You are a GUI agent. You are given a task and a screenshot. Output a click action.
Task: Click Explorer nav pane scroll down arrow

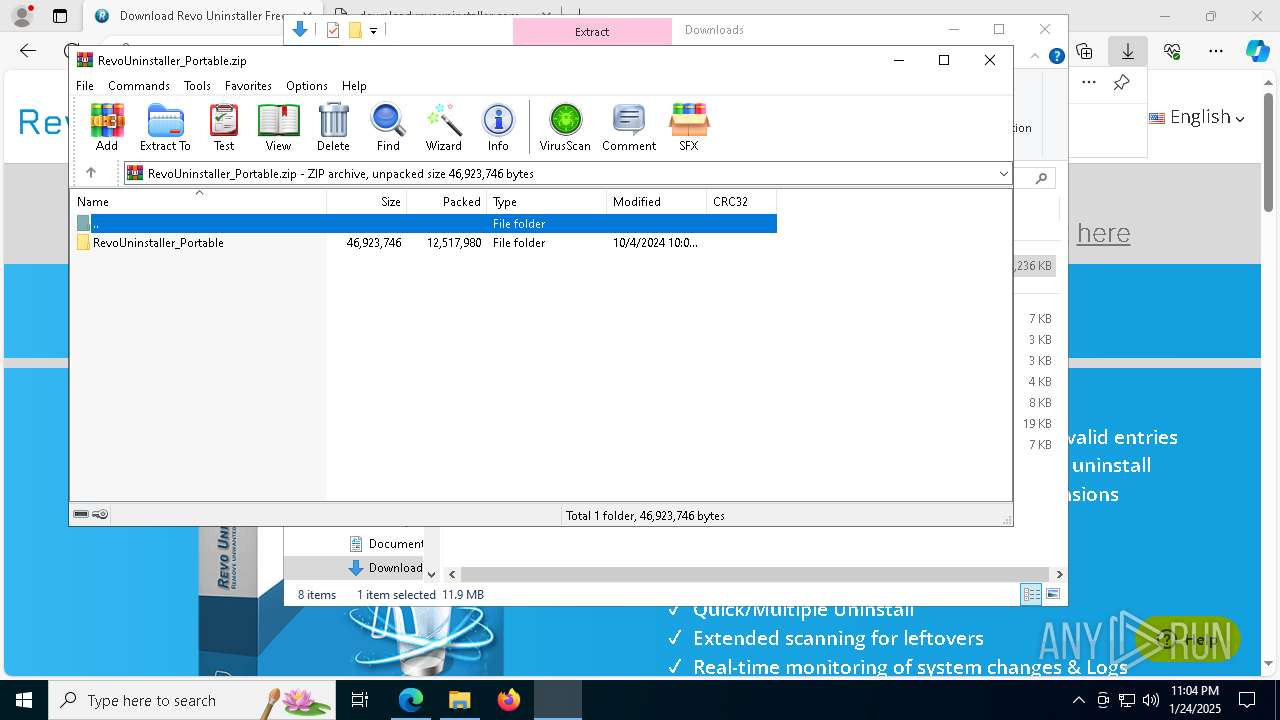click(x=432, y=574)
